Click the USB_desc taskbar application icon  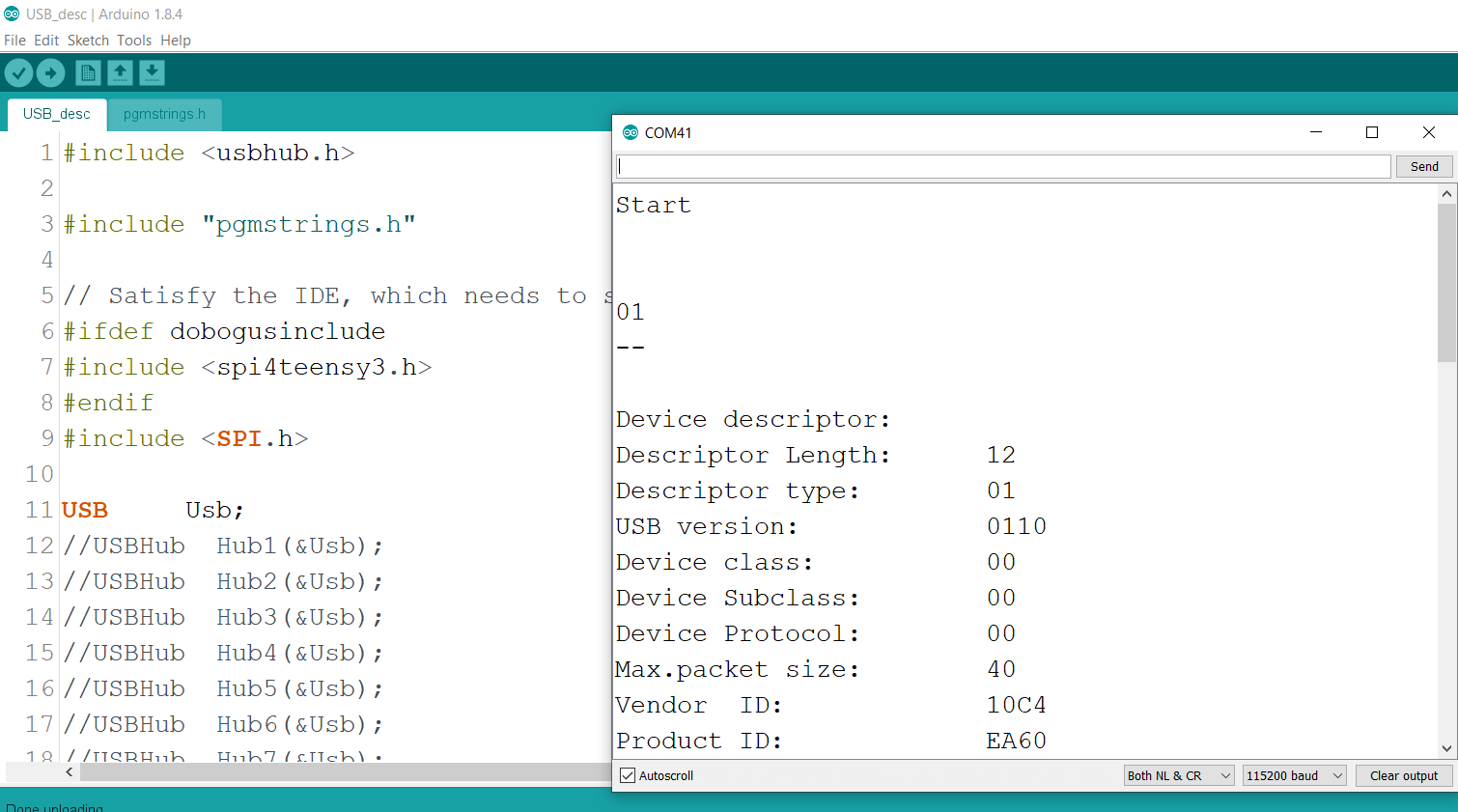(x=13, y=14)
